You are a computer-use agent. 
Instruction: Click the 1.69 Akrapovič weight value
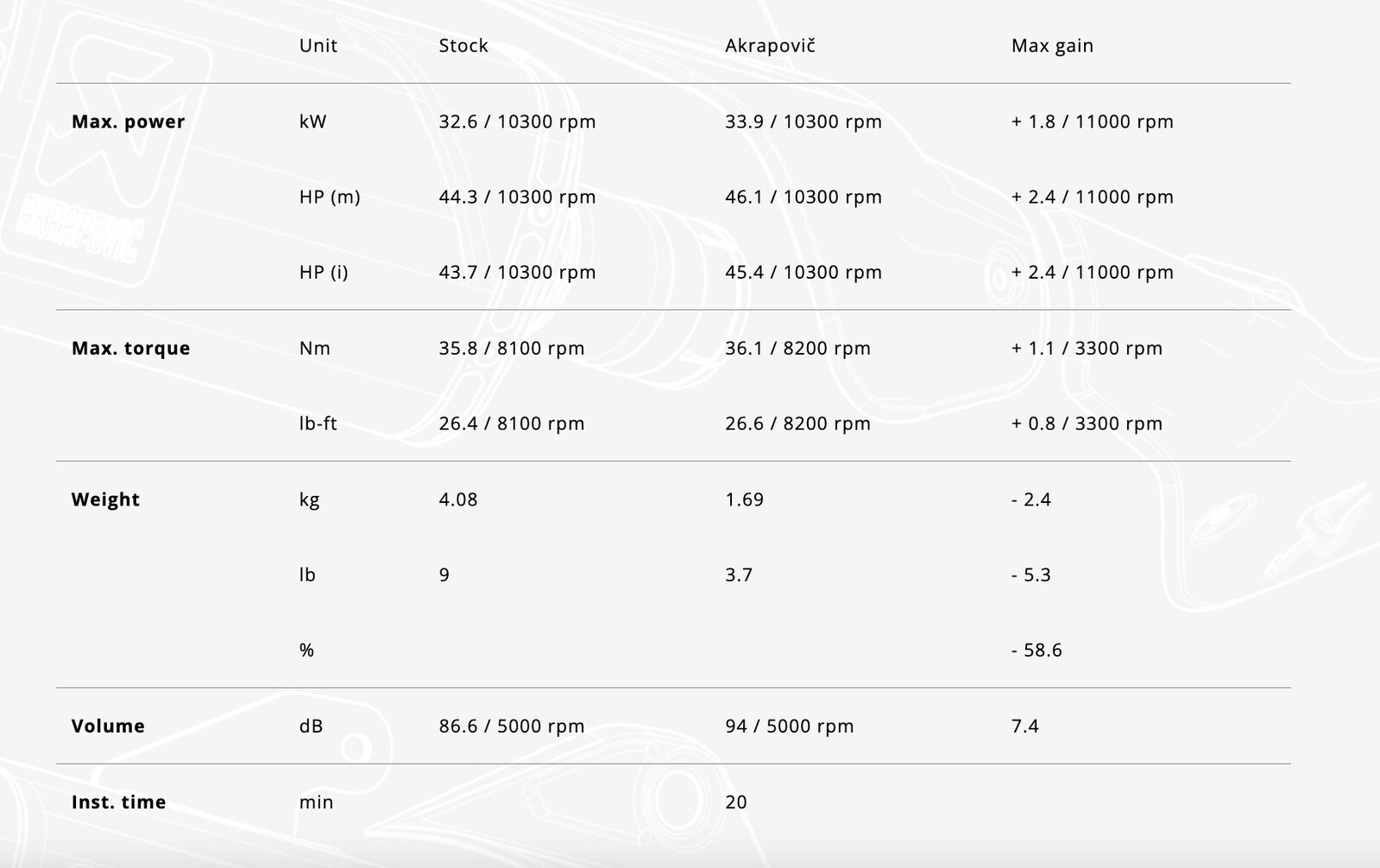(x=744, y=500)
